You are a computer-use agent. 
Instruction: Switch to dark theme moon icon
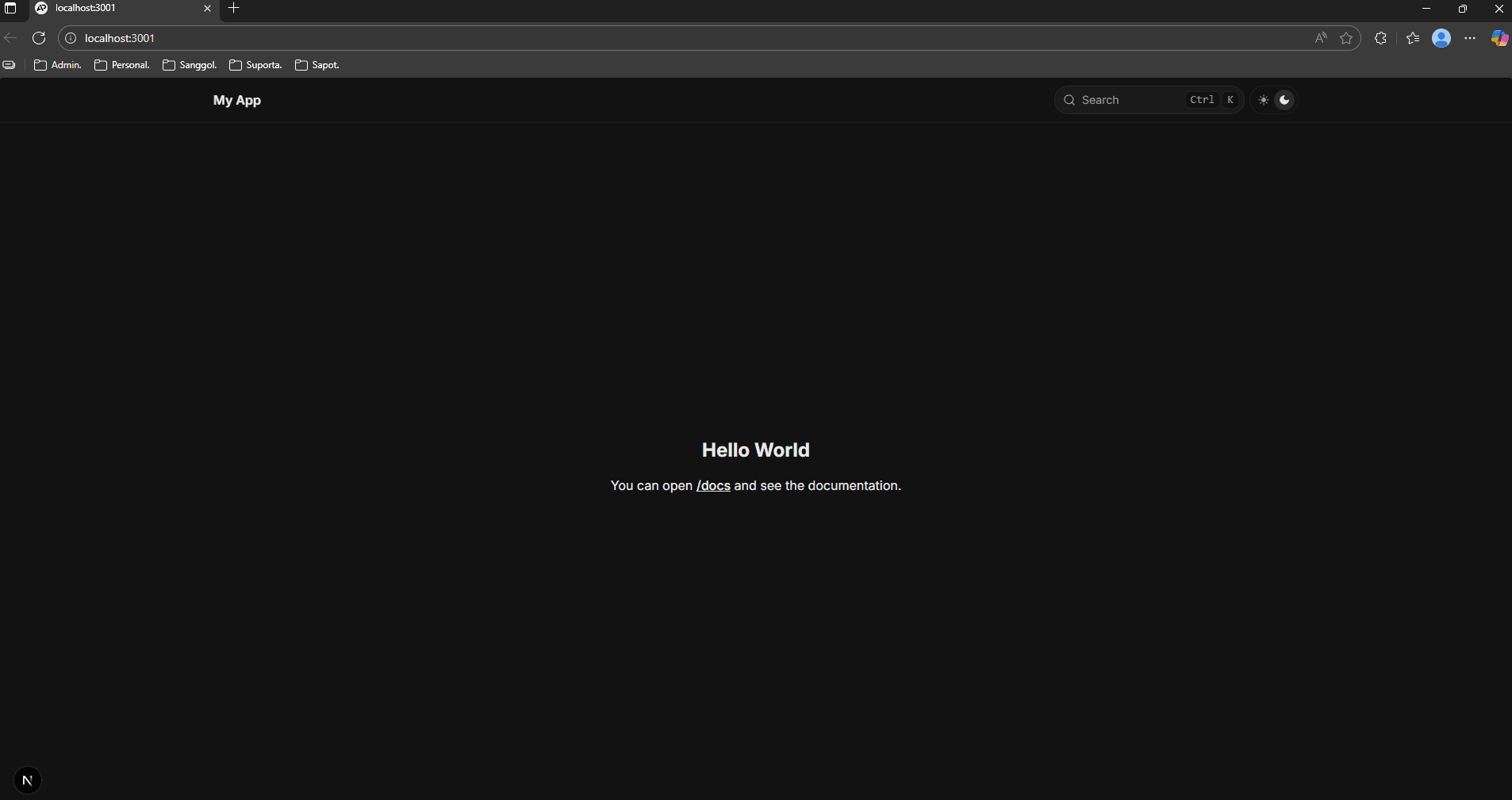1284,100
